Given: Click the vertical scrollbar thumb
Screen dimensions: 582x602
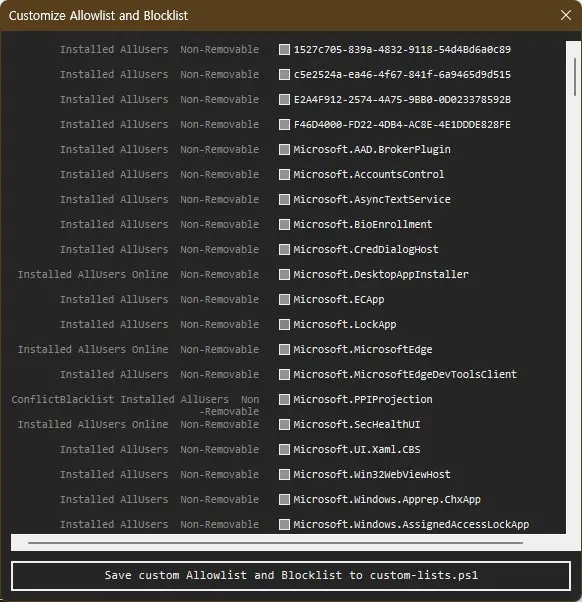Looking at the screenshot, I should pos(575,77).
